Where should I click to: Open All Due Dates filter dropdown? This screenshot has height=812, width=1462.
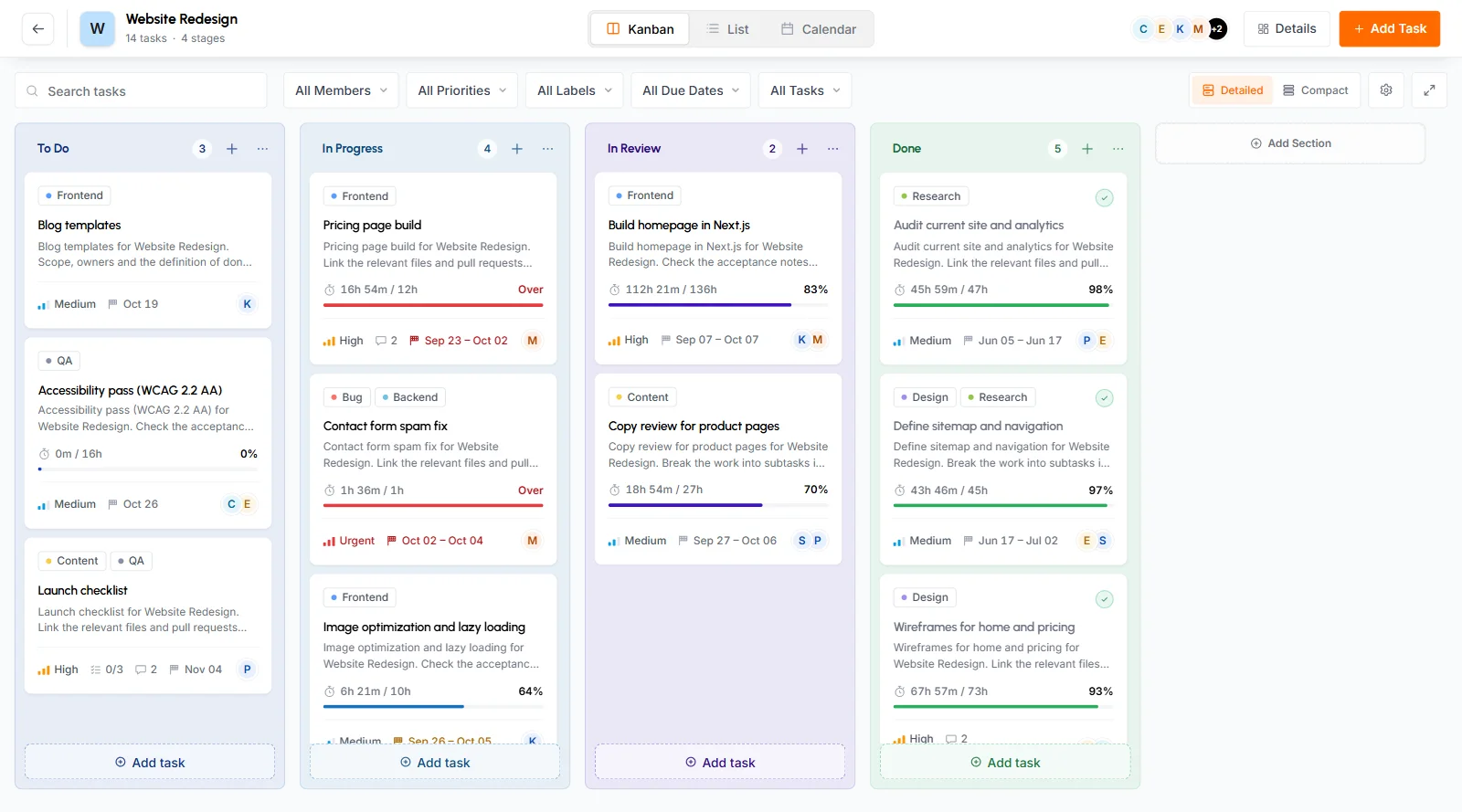click(691, 90)
